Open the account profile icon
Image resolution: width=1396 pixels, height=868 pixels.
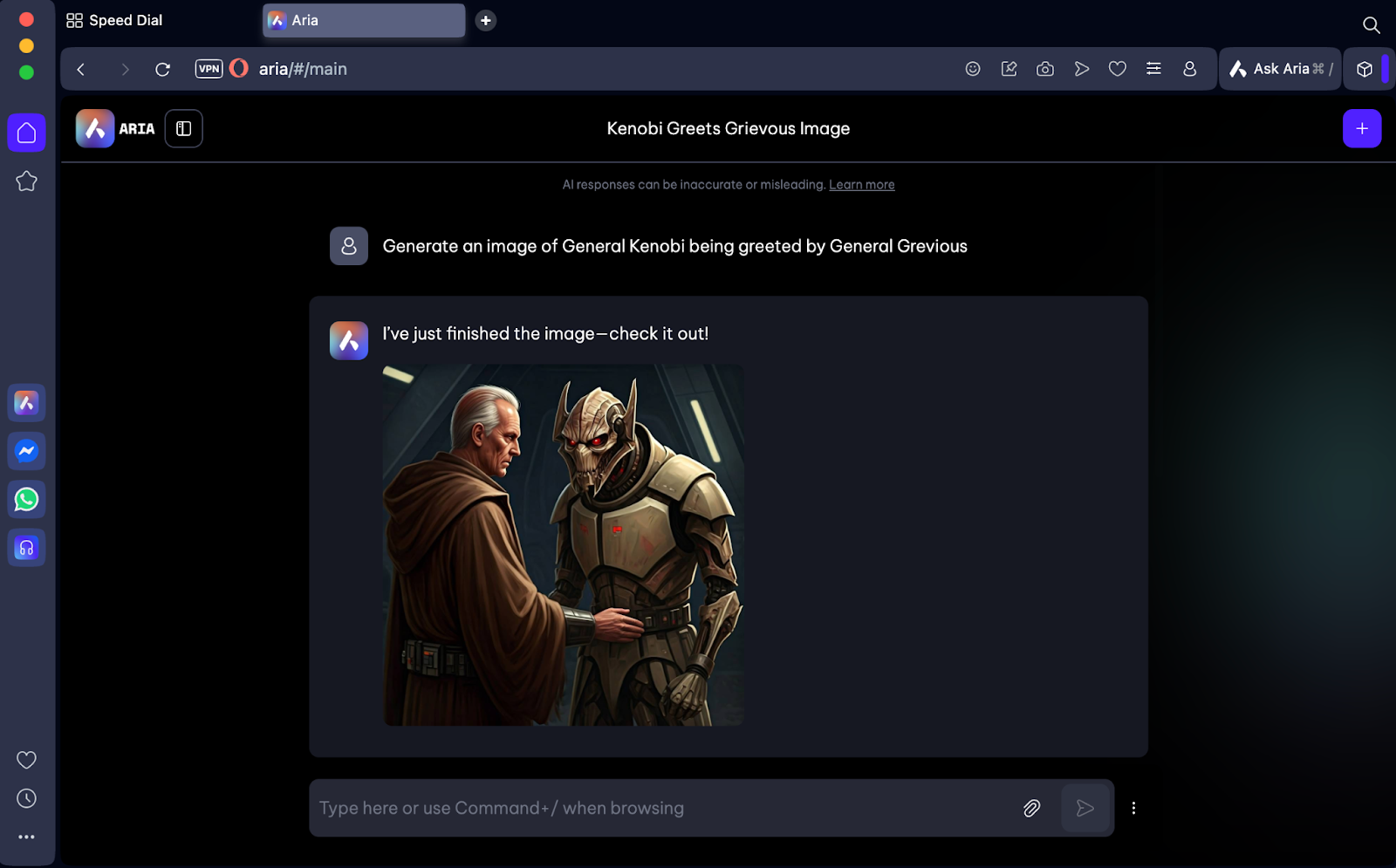coord(1189,69)
